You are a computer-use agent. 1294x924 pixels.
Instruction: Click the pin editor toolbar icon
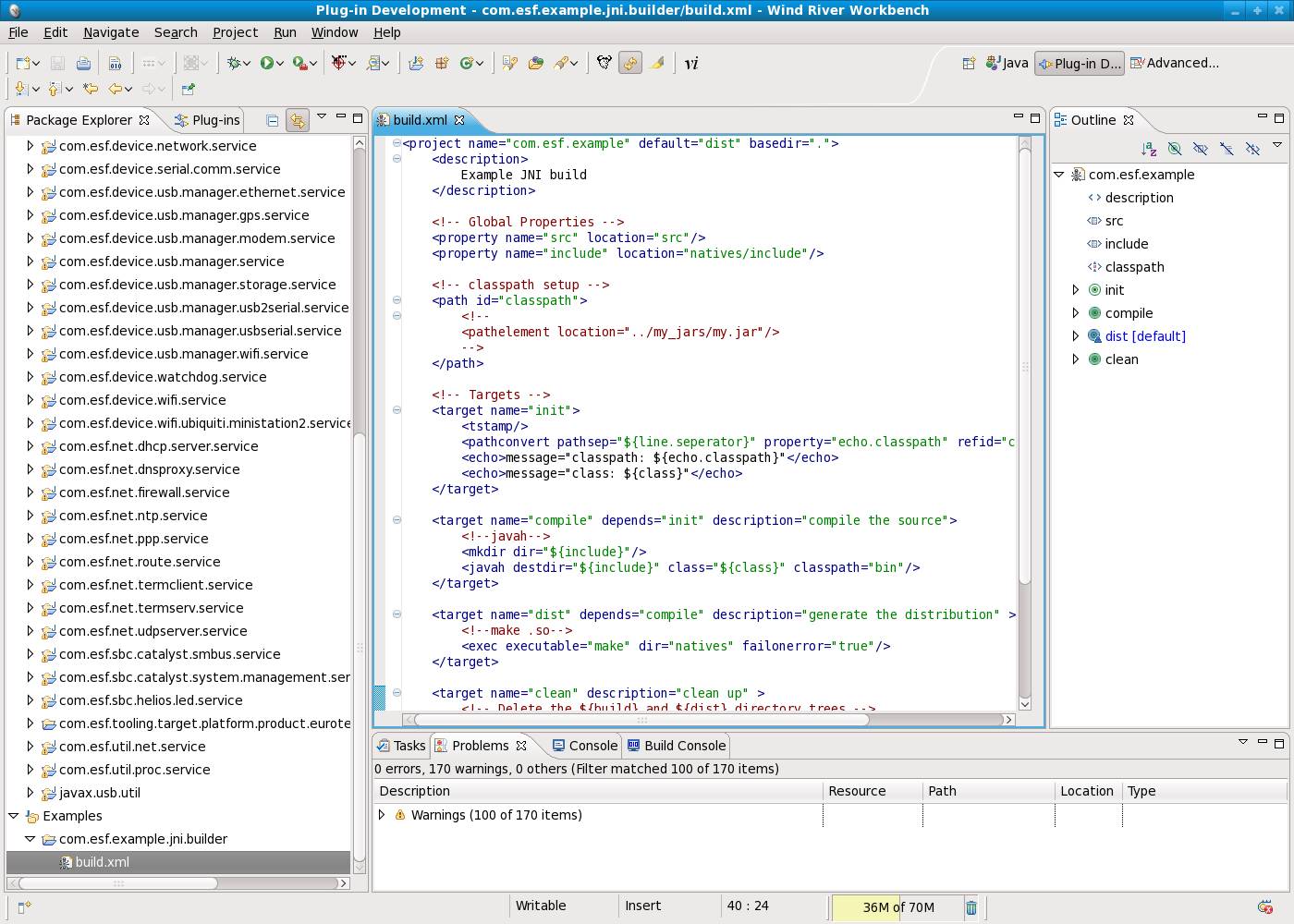189,89
